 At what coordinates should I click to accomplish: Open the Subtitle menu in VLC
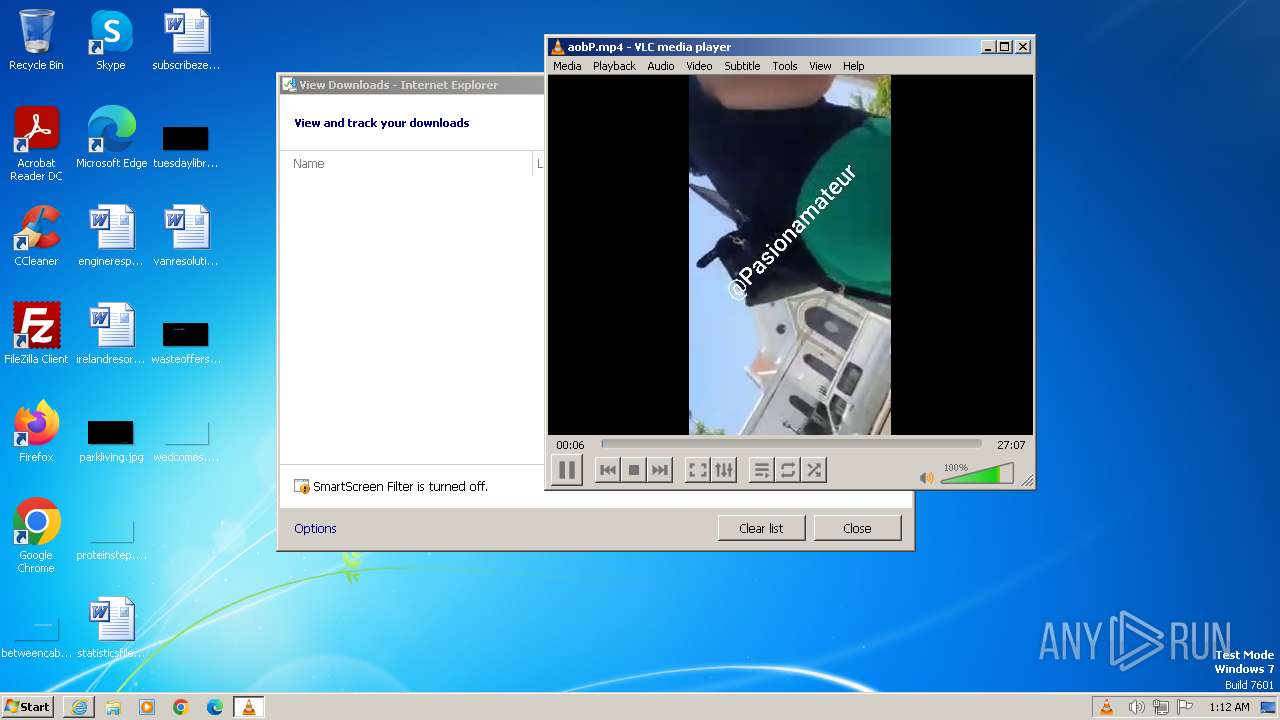(742, 66)
